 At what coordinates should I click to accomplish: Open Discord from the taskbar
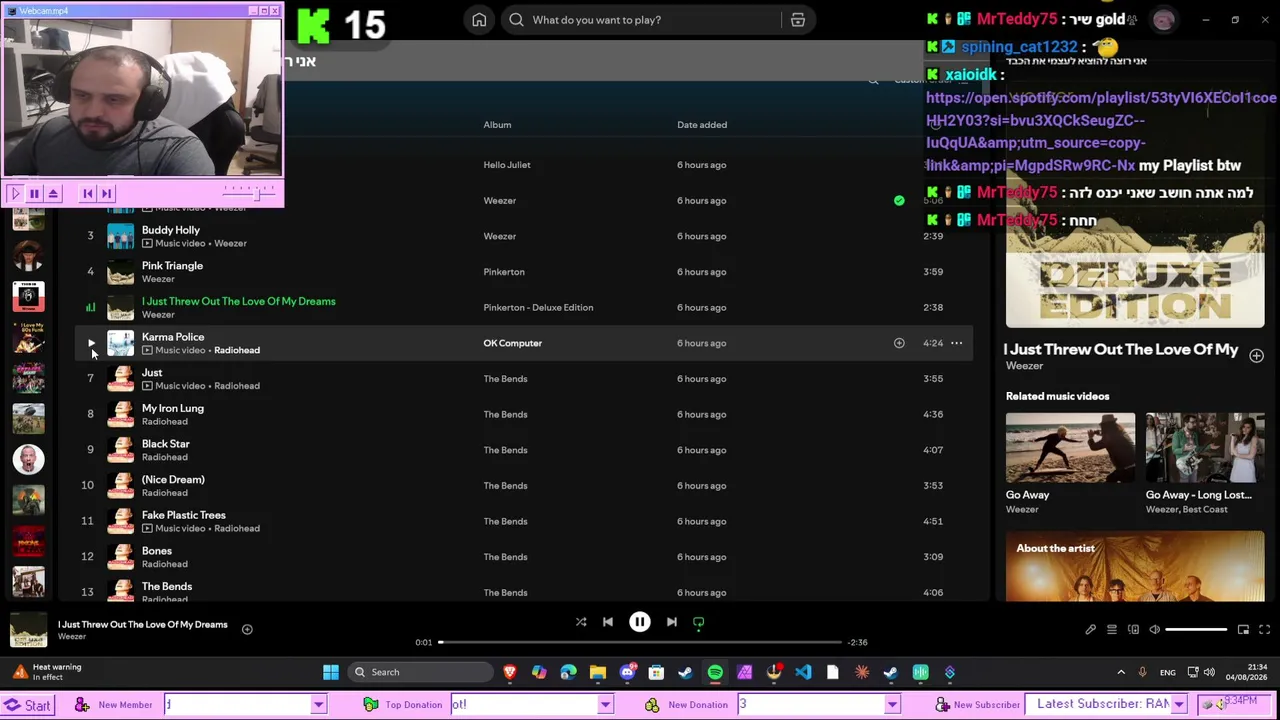click(627, 672)
